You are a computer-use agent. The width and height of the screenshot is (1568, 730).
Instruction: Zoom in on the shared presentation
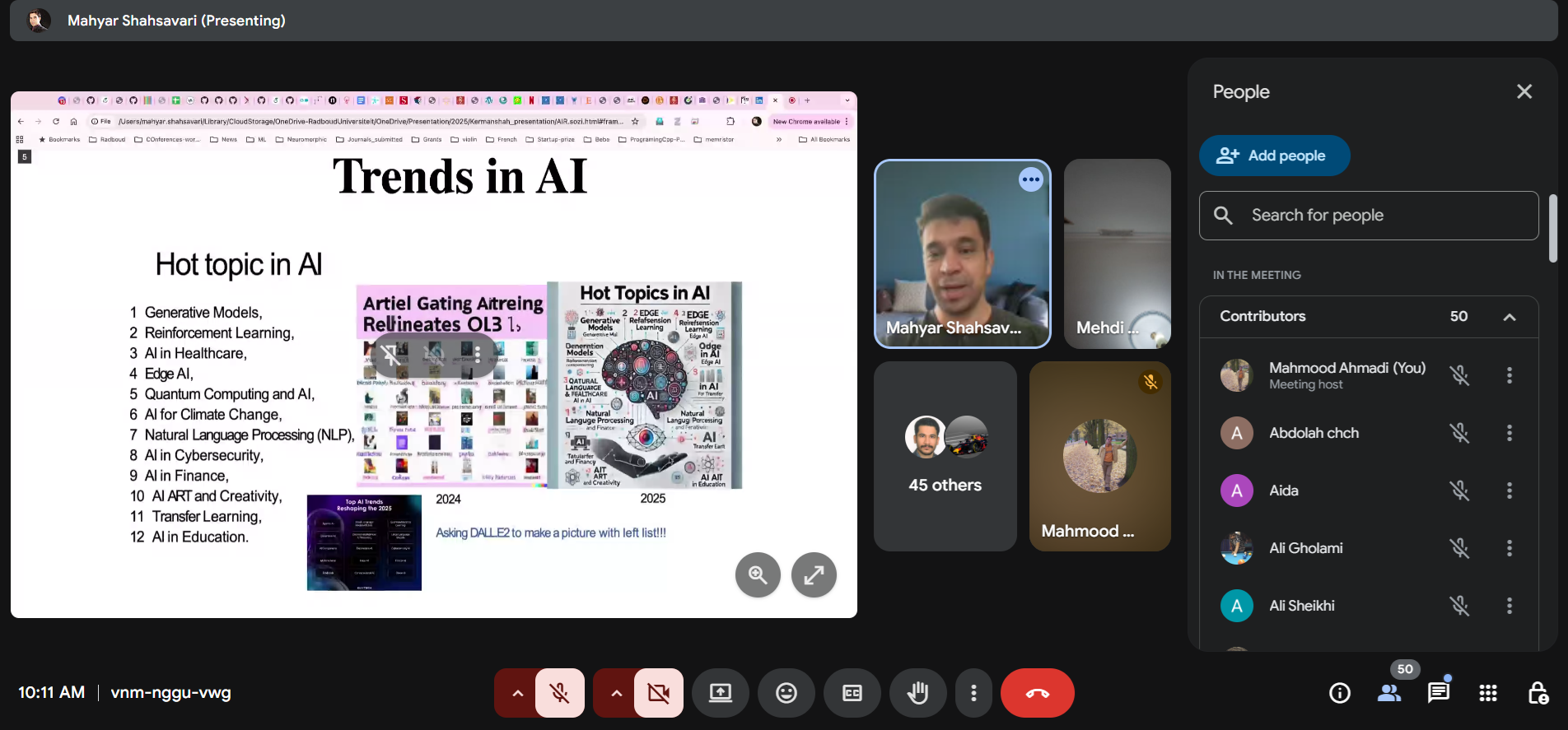point(758,574)
